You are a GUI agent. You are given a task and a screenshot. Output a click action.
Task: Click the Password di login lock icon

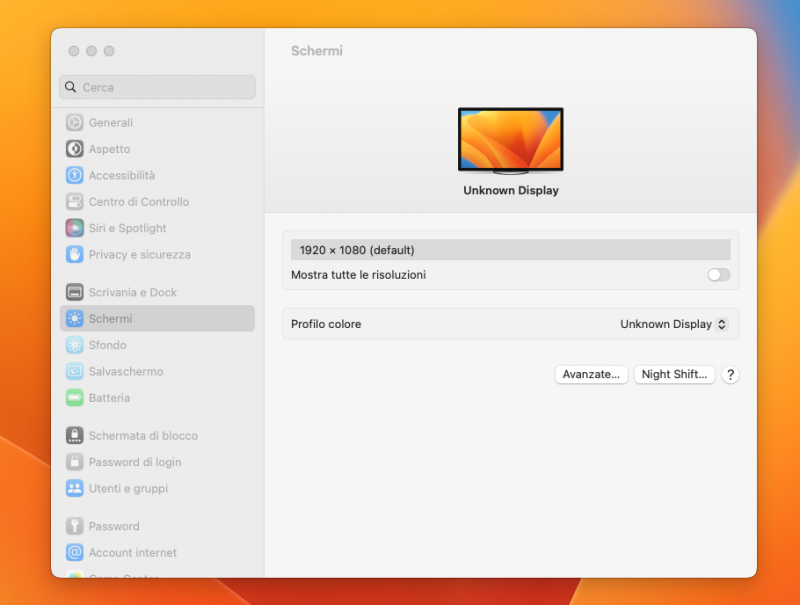(x=74, y=462)
